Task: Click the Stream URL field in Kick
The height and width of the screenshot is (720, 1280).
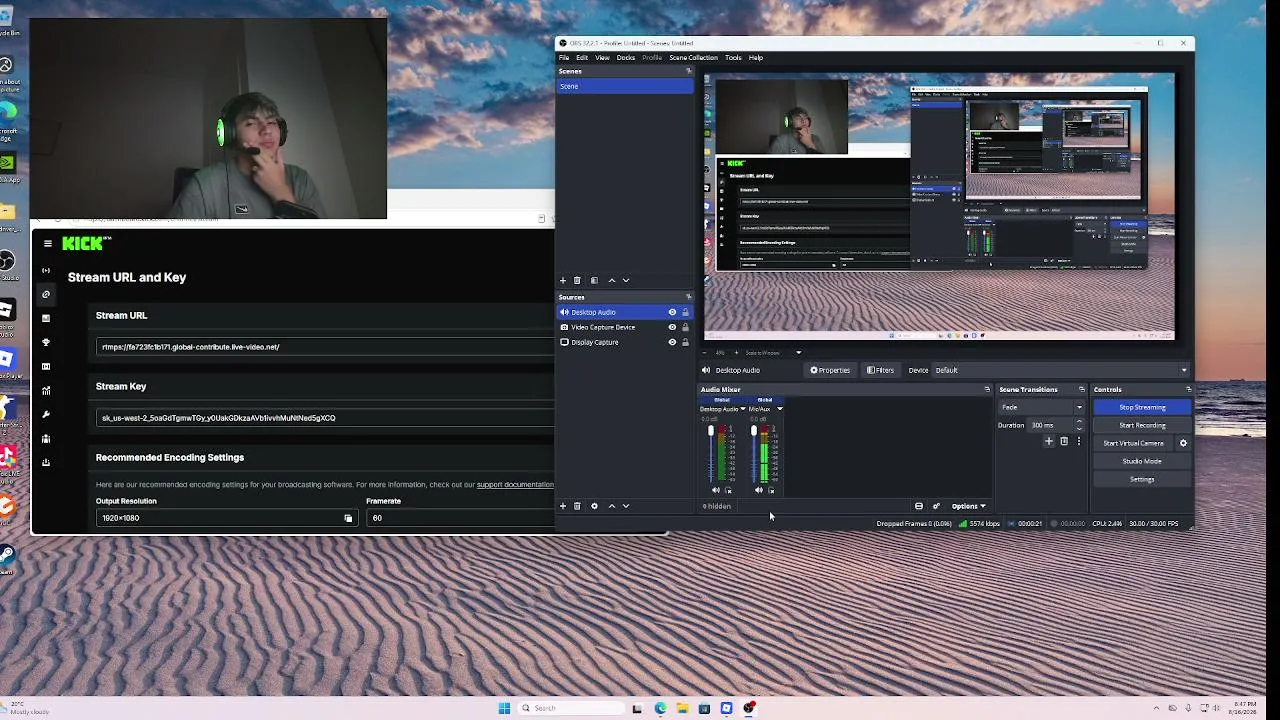Action: click(x=325, y=347)
